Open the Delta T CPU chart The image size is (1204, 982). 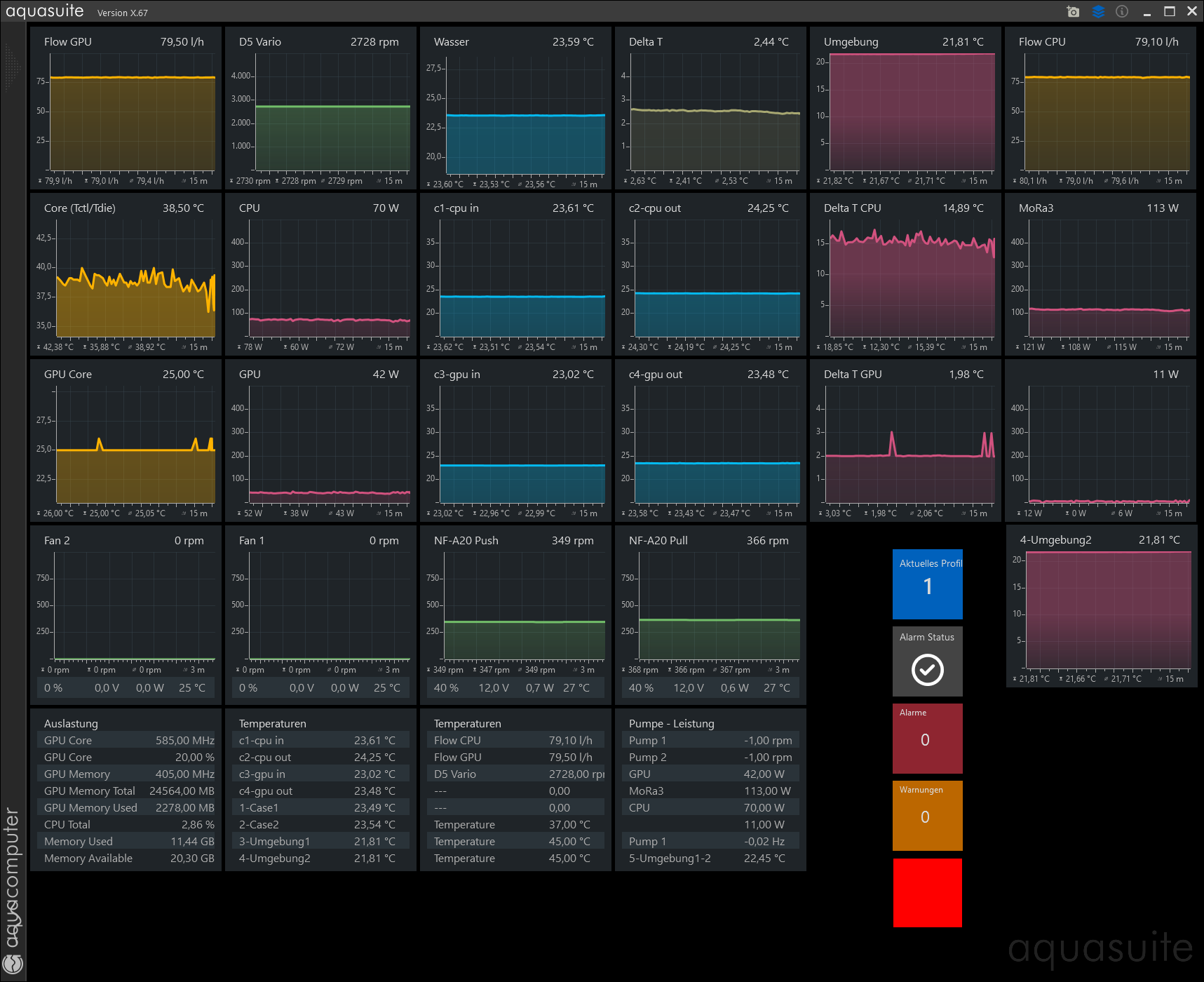905,274
